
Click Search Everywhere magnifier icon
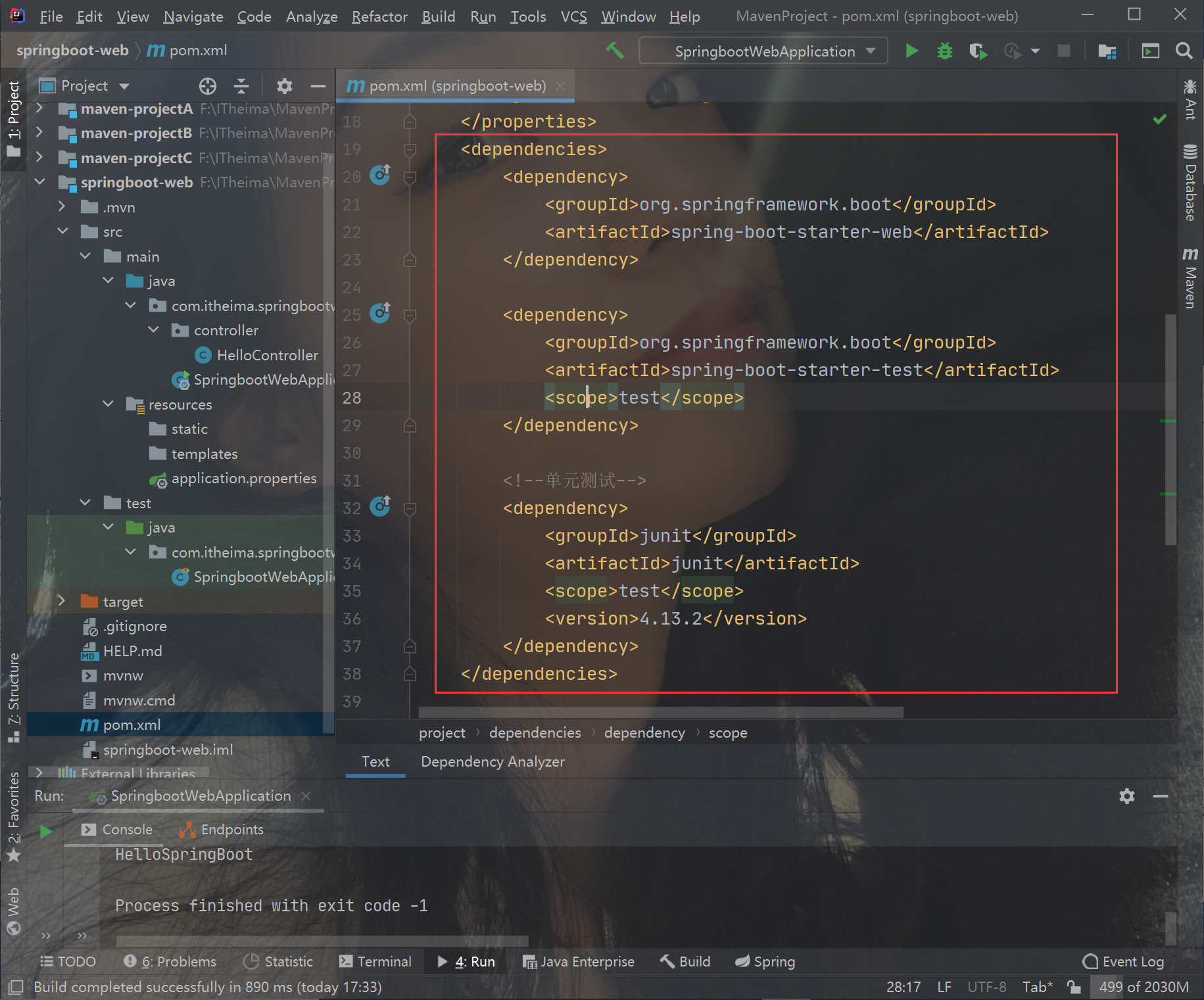1184,51
